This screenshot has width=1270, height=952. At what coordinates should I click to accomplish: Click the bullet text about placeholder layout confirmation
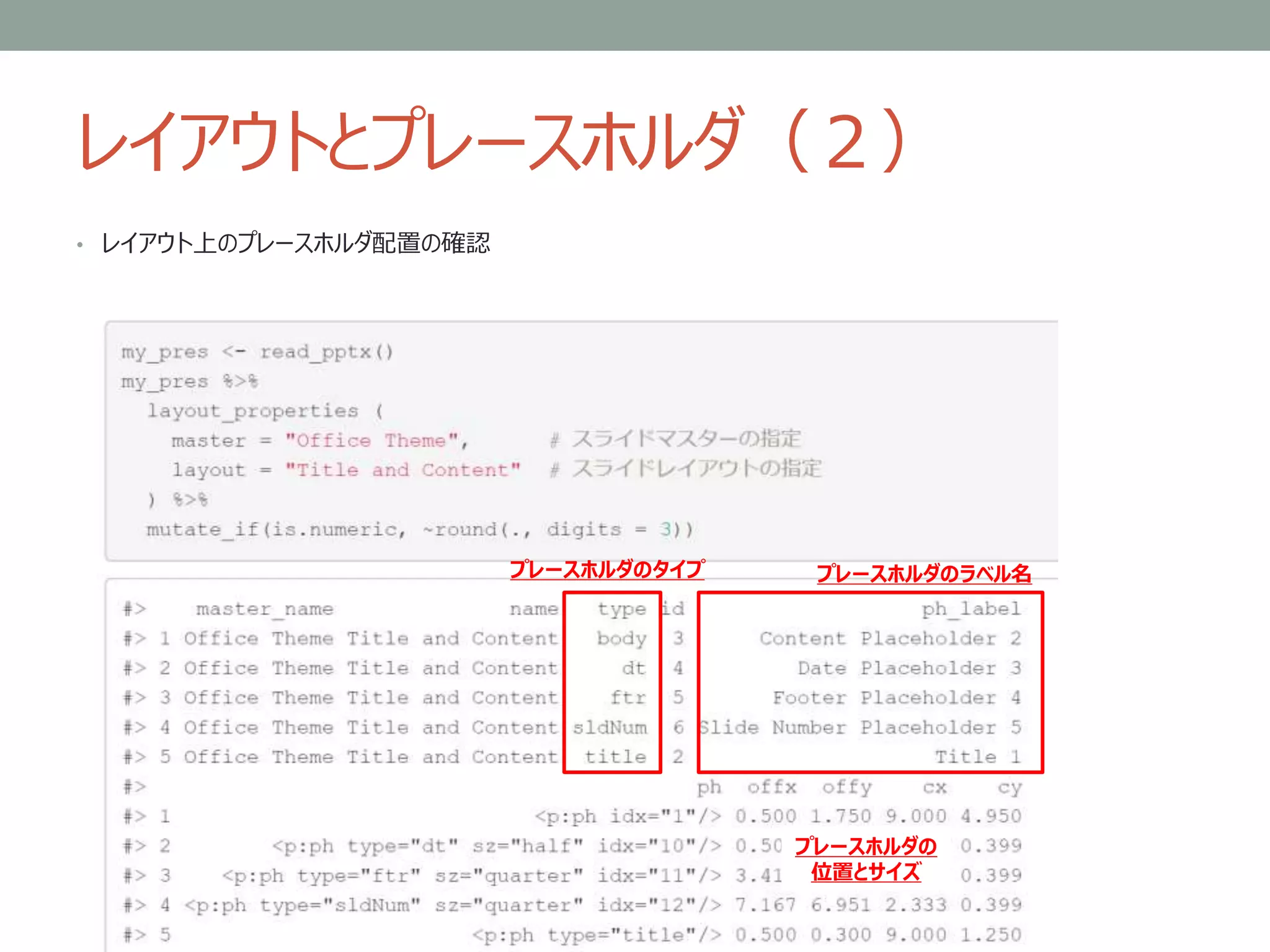(295, 243)
